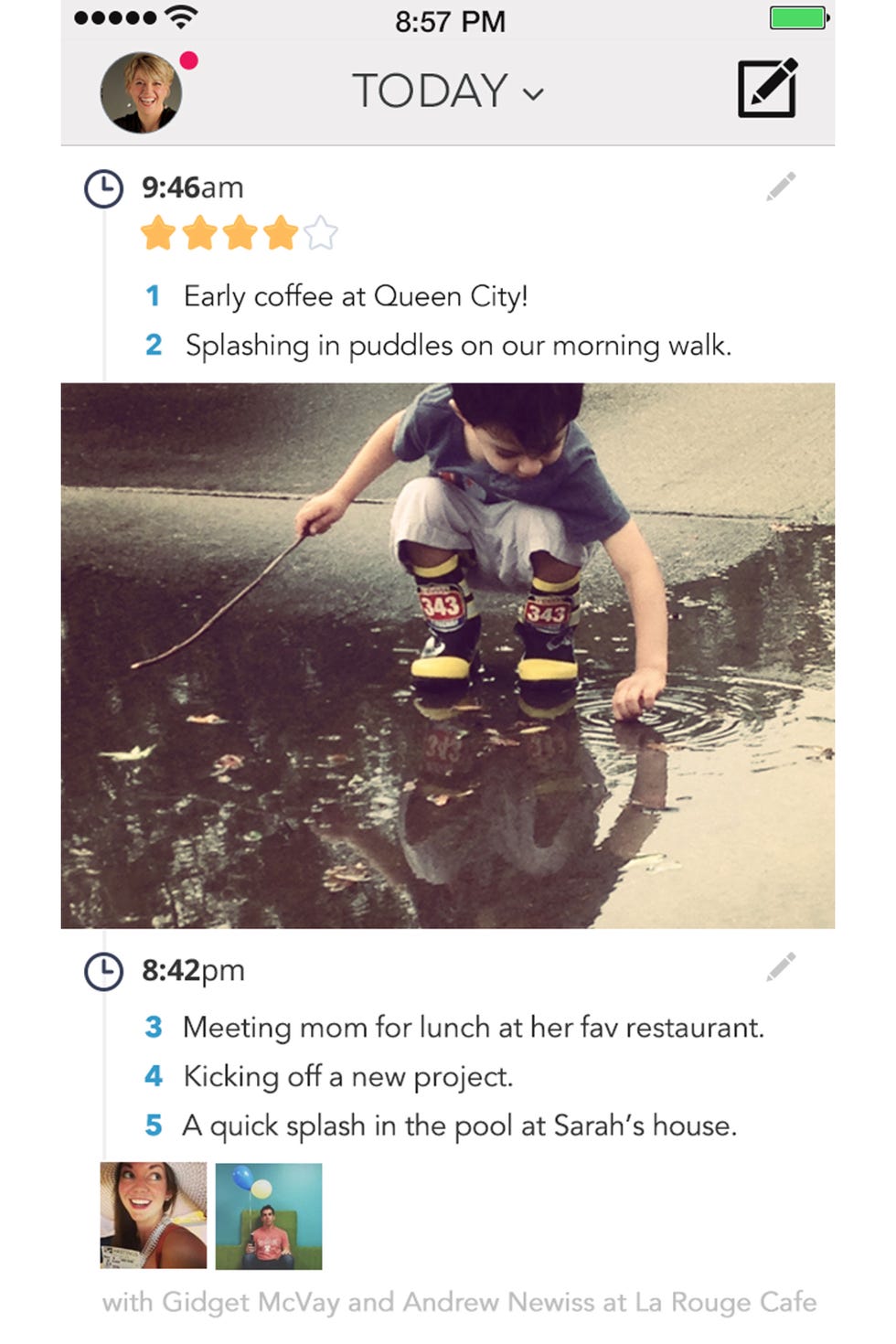The width and height of the screenshot is (896, 1344).
Task: Open the compose new entry icon
Action: 767,88
